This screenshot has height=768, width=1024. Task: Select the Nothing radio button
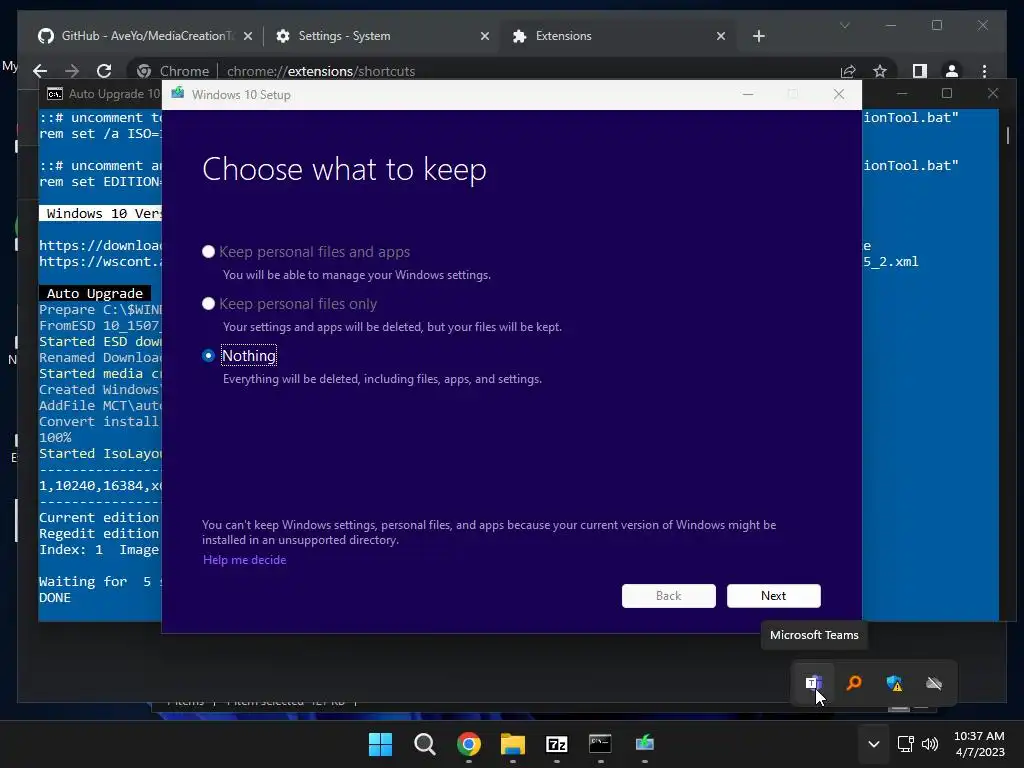208,356
